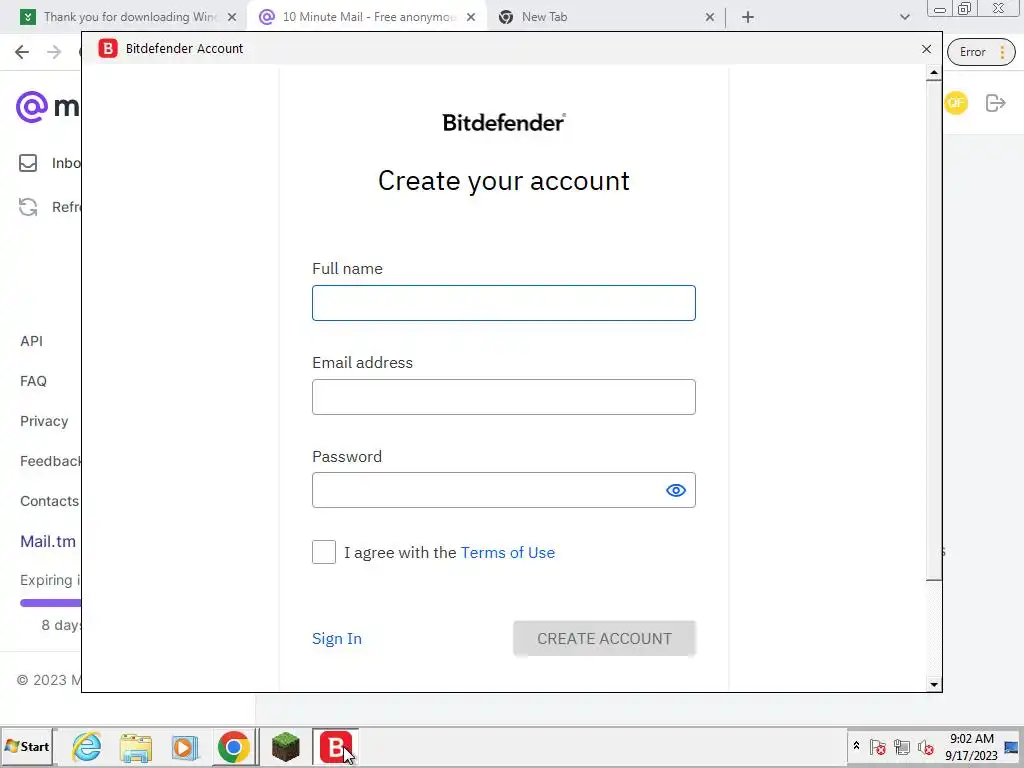Click the Action Center flag tray icon

(x=878, y=746)
